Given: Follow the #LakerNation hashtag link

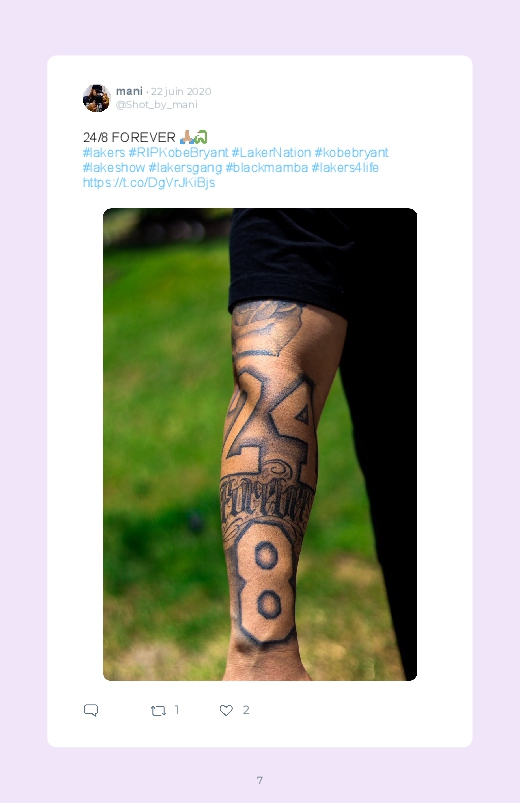Looking at the screenshot, I should coord(272,153).
